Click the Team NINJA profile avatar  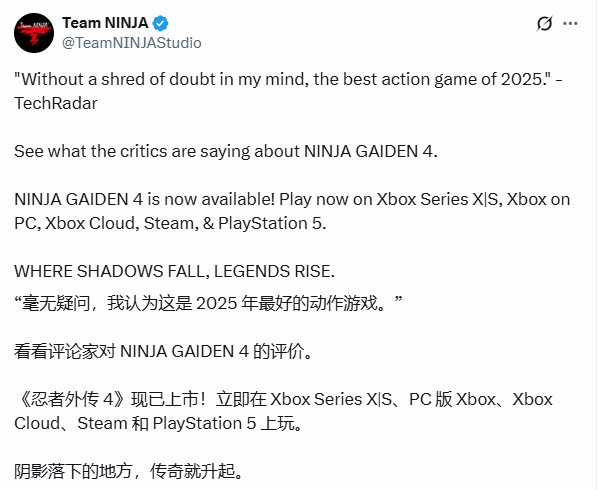pyautogui.click(x=33, y=32)
